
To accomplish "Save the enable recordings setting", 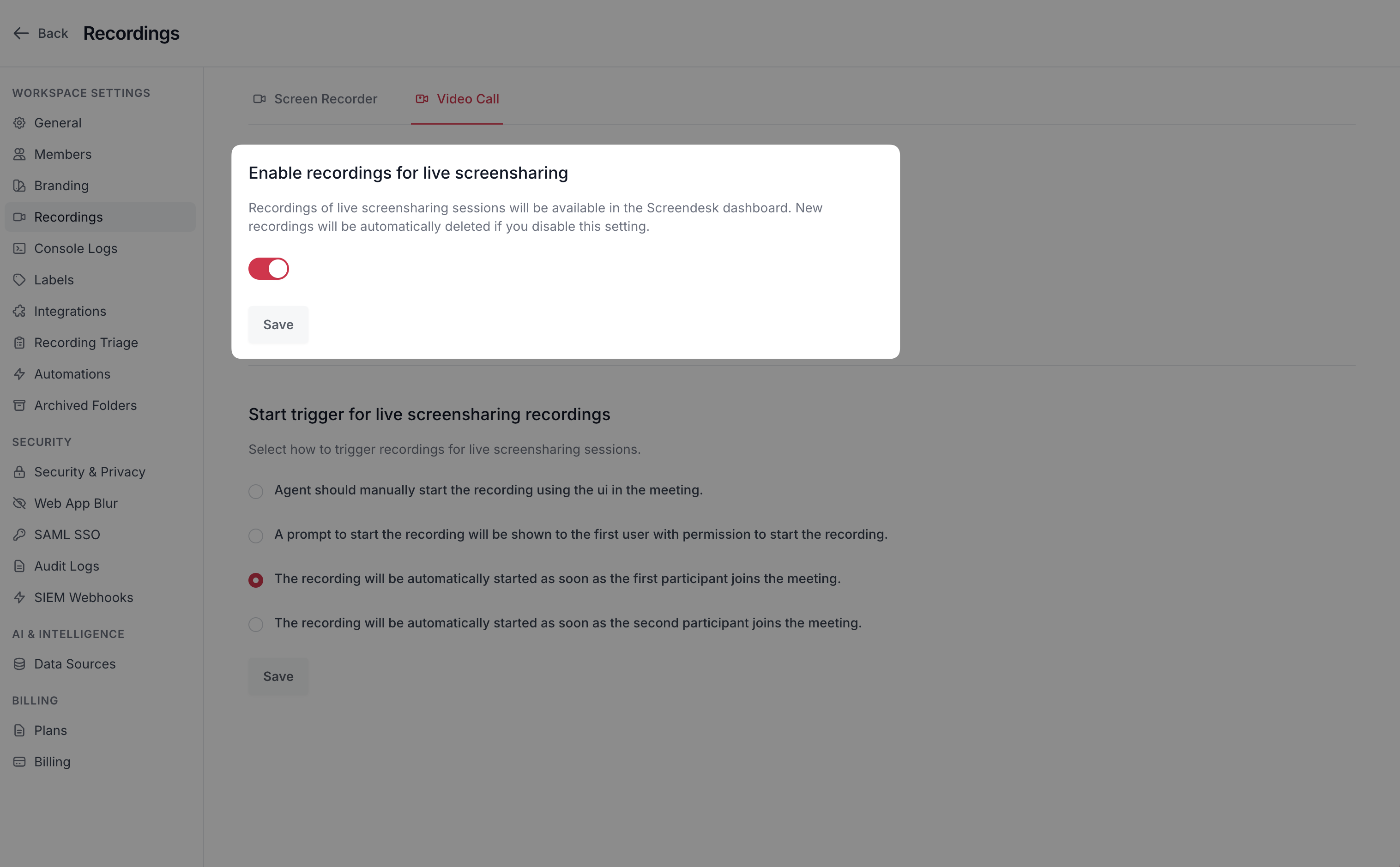I will [x=278, y=325].
